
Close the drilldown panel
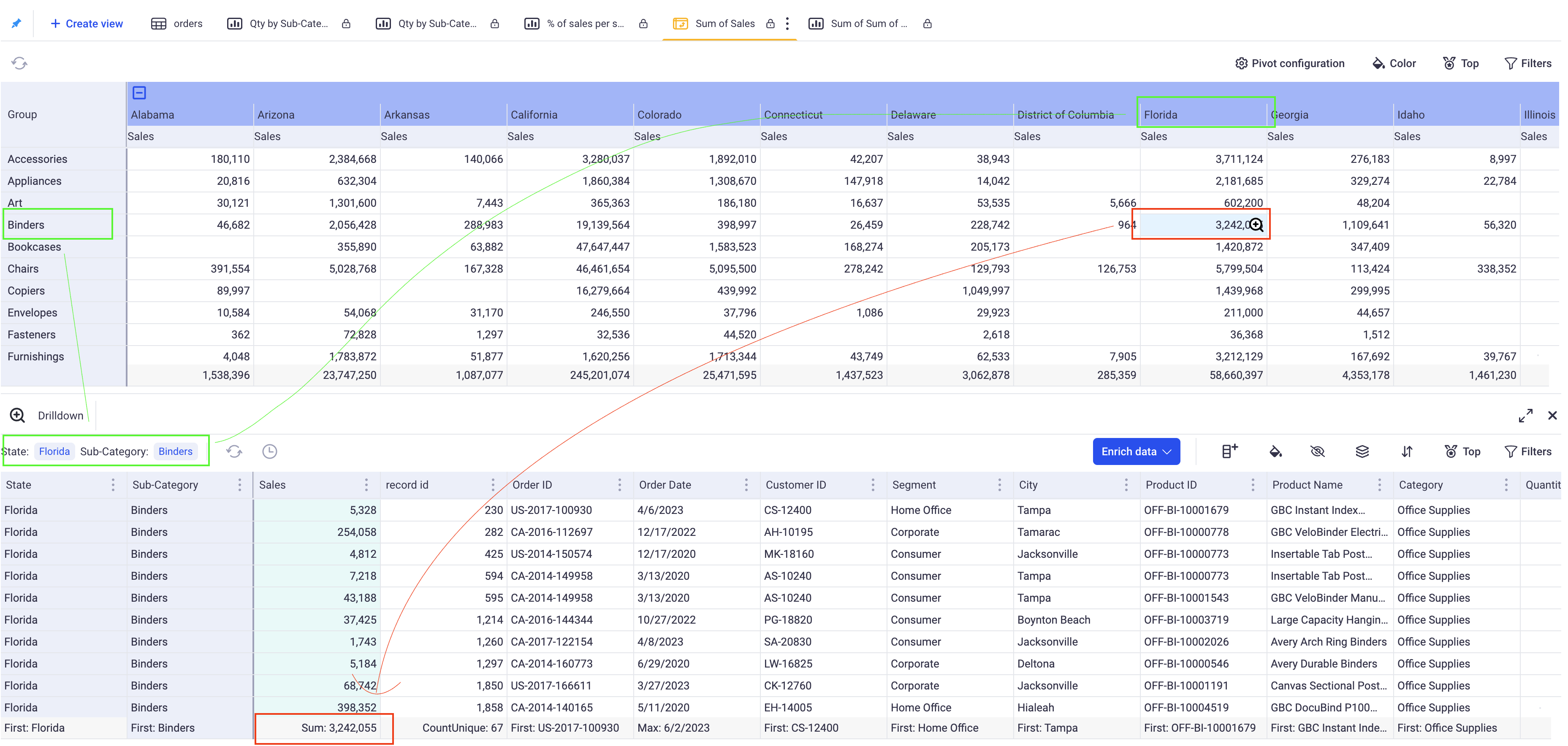(x=1552, y=416)
